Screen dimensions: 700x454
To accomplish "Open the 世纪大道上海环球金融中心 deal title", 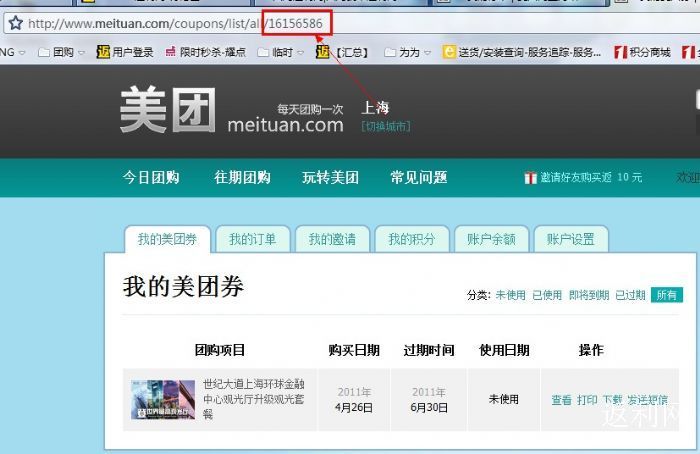I will (254, 399).
